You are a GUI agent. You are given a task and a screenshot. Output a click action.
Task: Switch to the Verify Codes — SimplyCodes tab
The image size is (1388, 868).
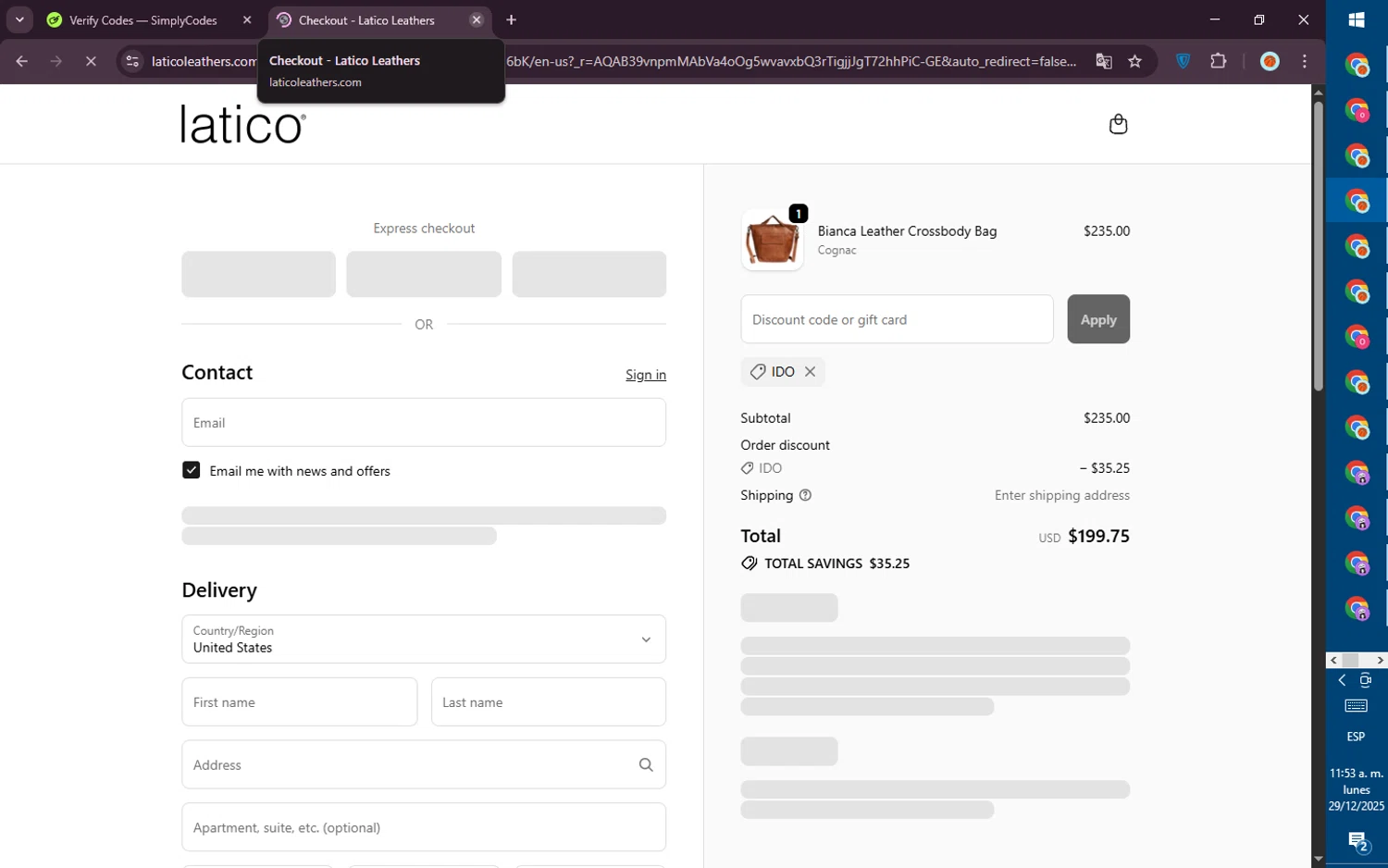tap(143, 20)
